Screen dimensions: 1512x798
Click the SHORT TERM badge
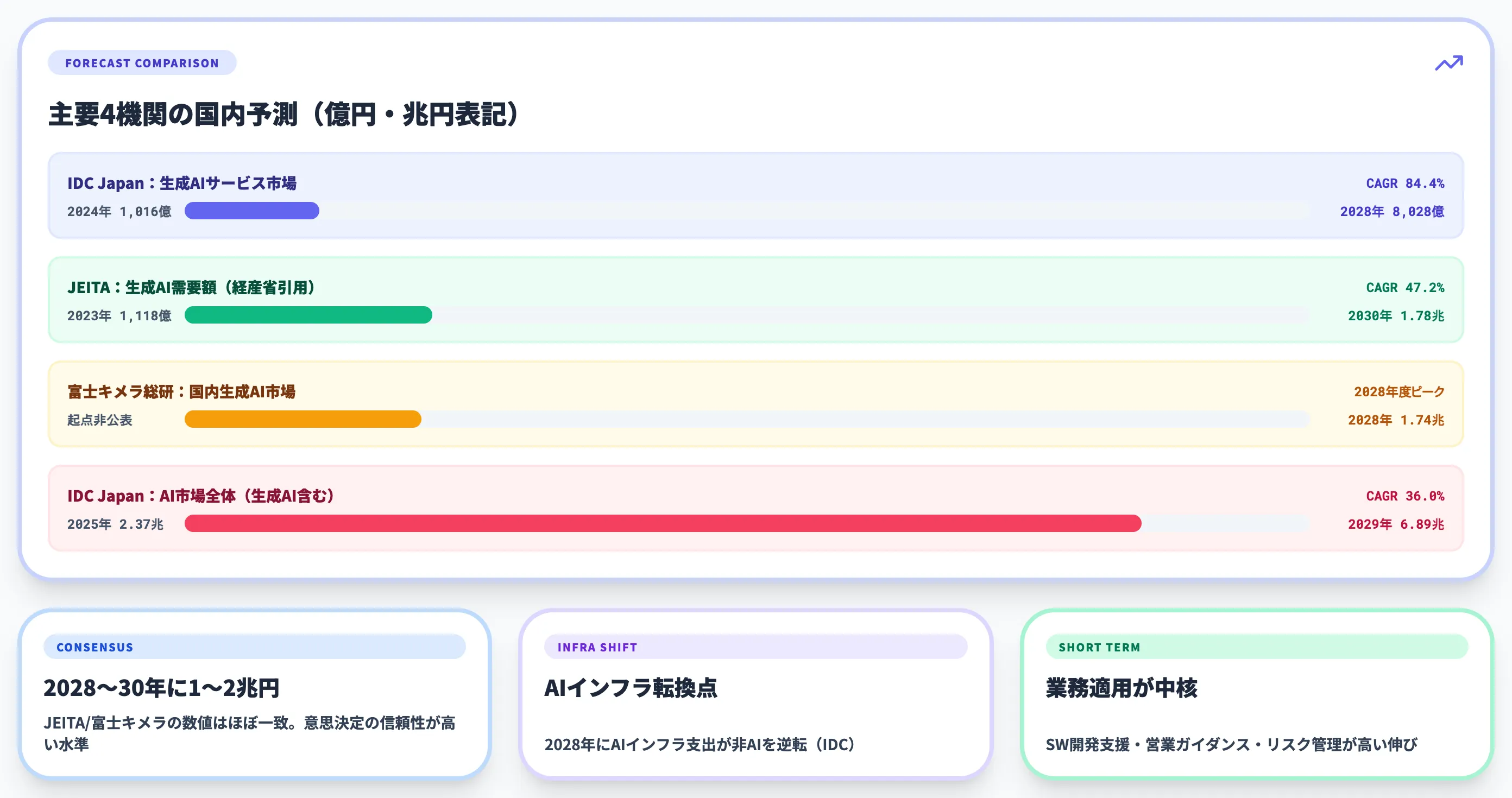[1257, 647]
